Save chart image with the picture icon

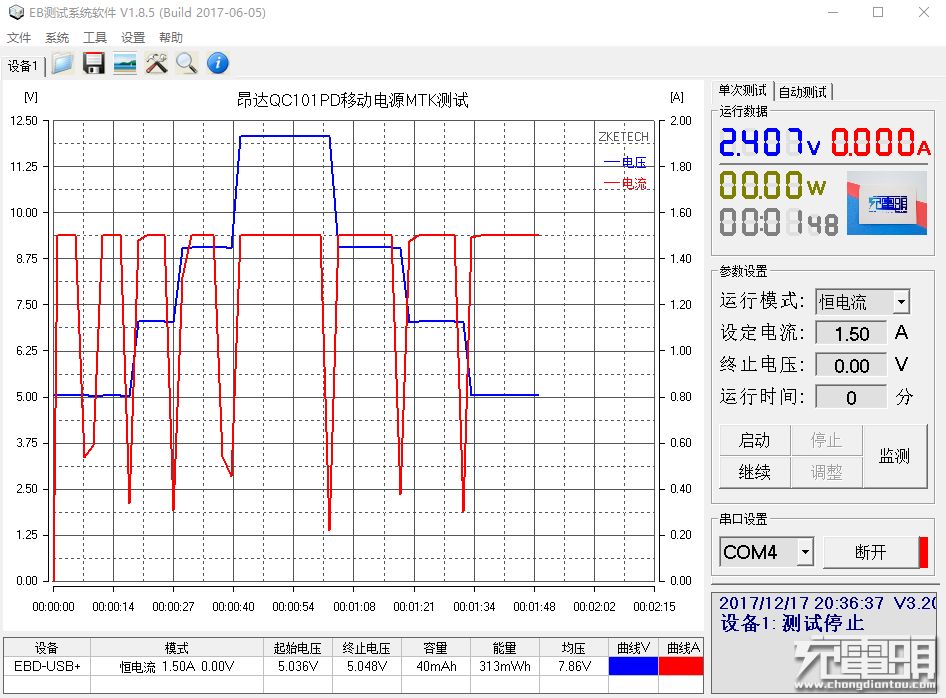click(x=125, y=63)
